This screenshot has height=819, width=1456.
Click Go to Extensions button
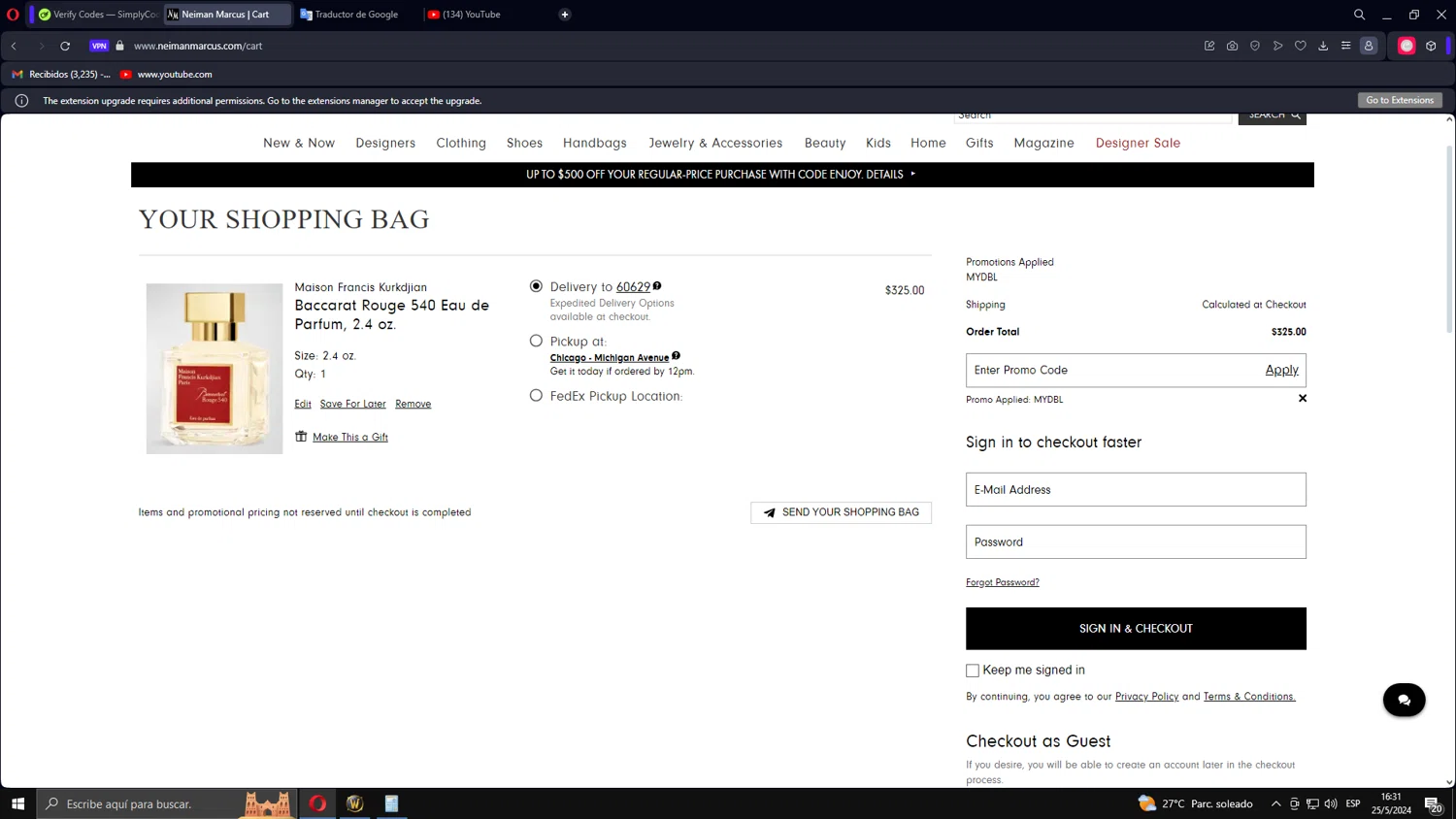tap(1400, 100)
